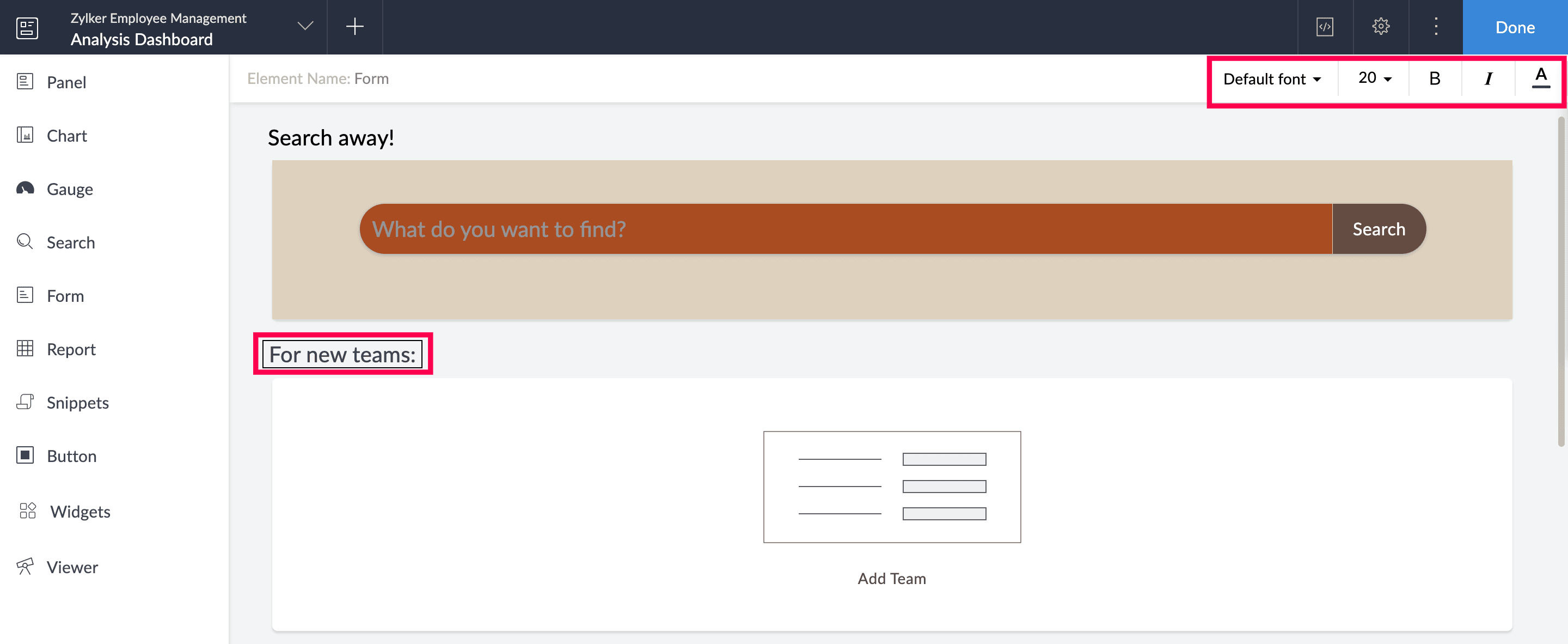Image resolution: width=1568 pixels, height=644 pixels.
Task: Open the embed code icon in header
Action: [x=1325, y=27]
